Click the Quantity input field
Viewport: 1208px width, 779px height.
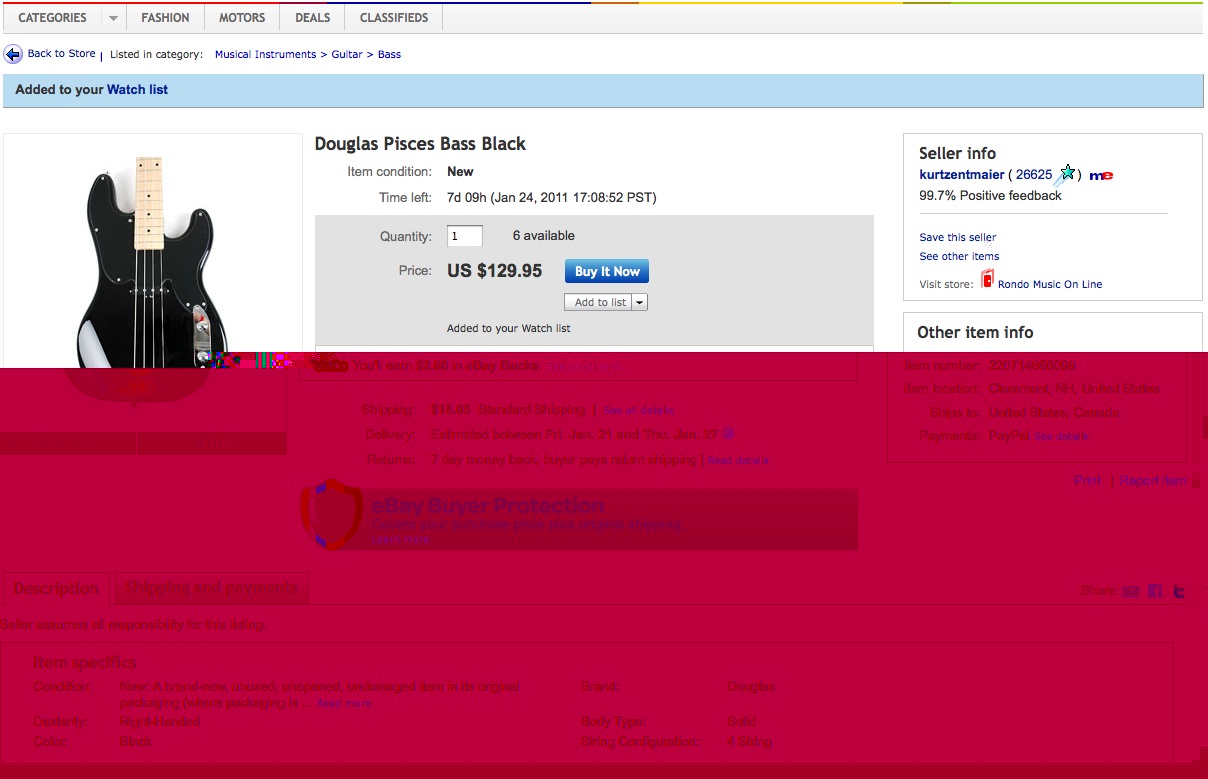click(x=465, y=236)
